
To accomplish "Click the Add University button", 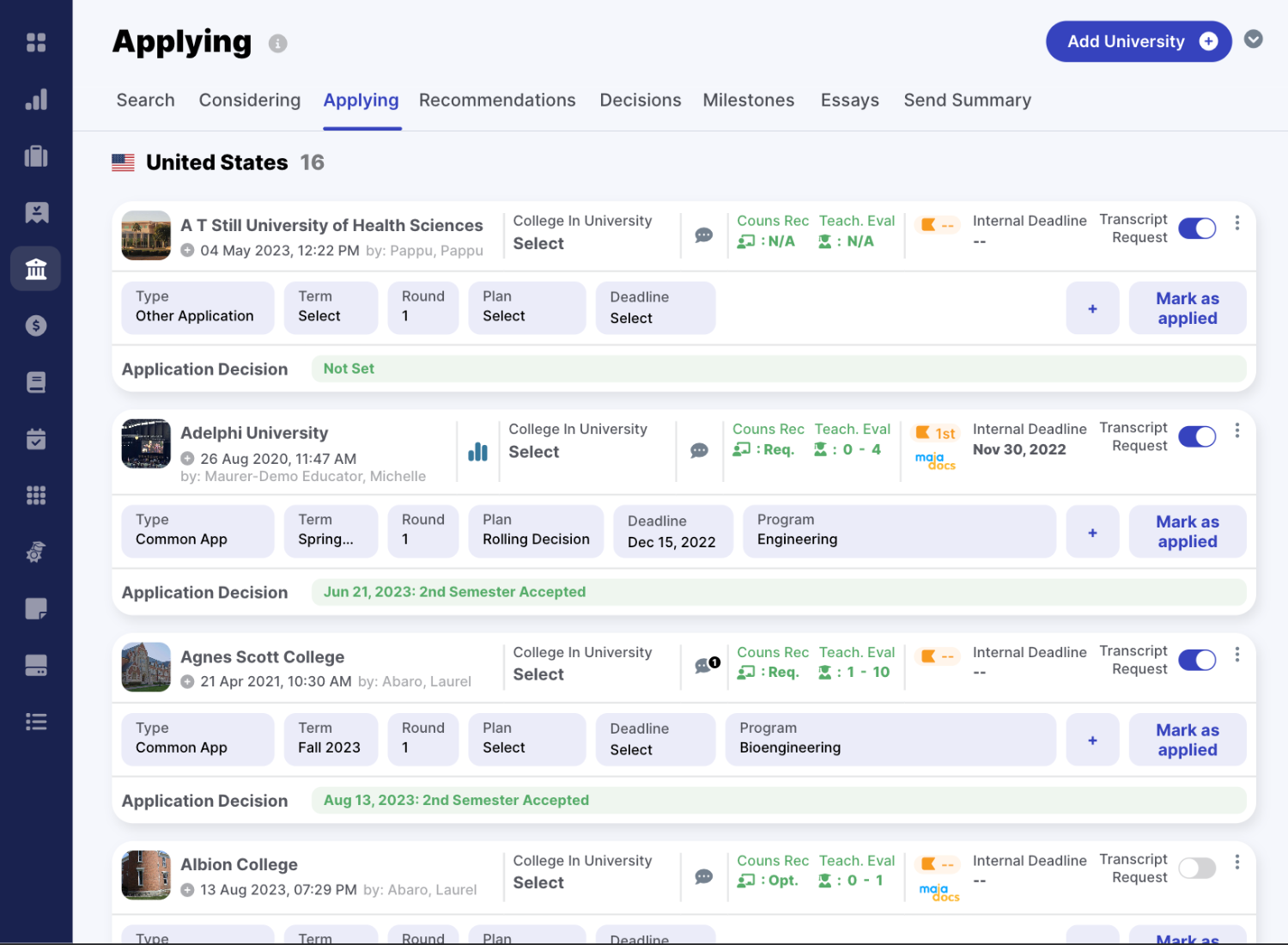I will 1138,41.
